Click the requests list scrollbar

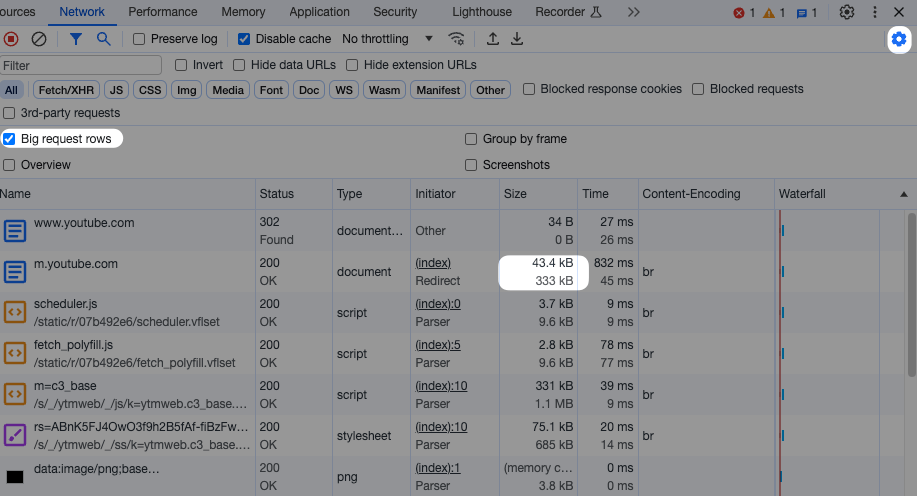tap(912, 295)
